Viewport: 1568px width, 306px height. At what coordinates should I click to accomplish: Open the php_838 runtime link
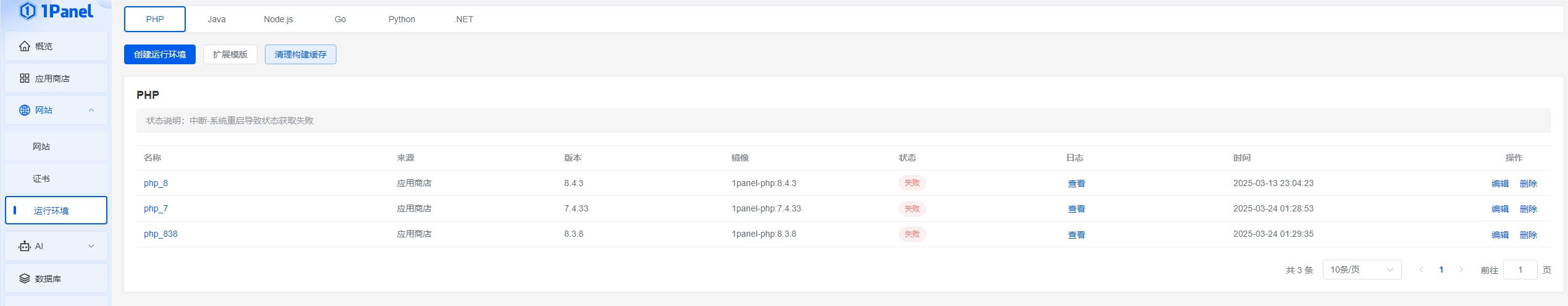click(x=161, y=234)
